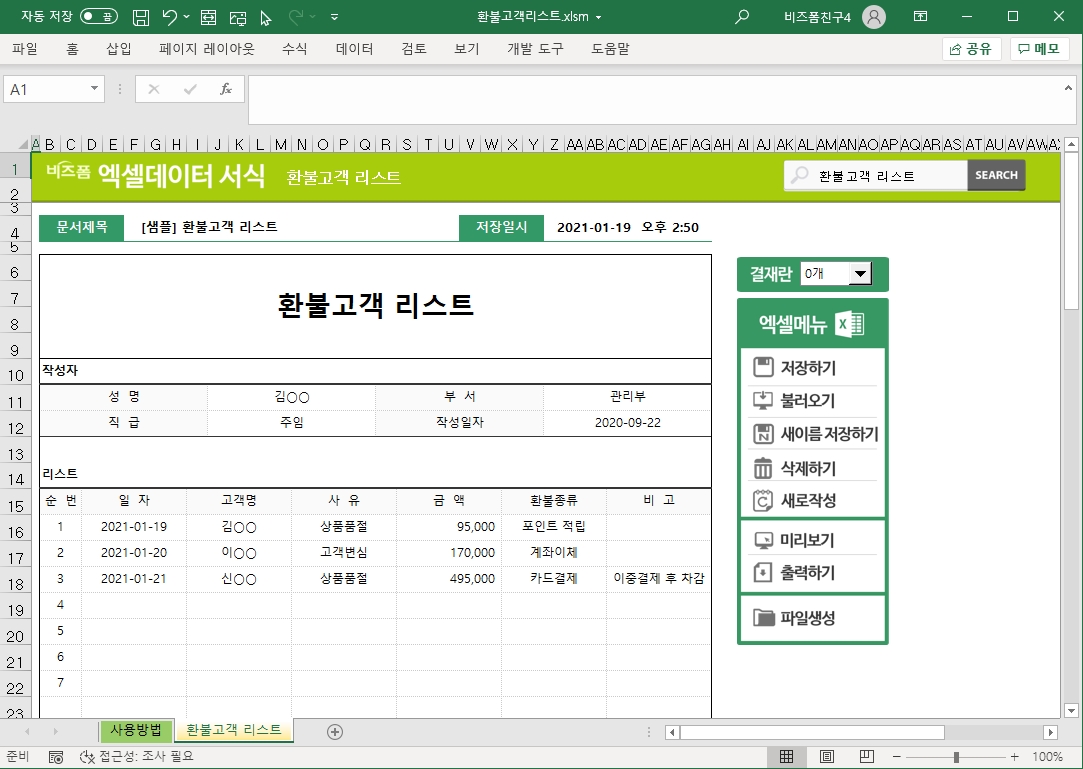This screenshot has height=769, width=1083.
Task: Click the title bar search magnifier icon
Action: [742, 17]
